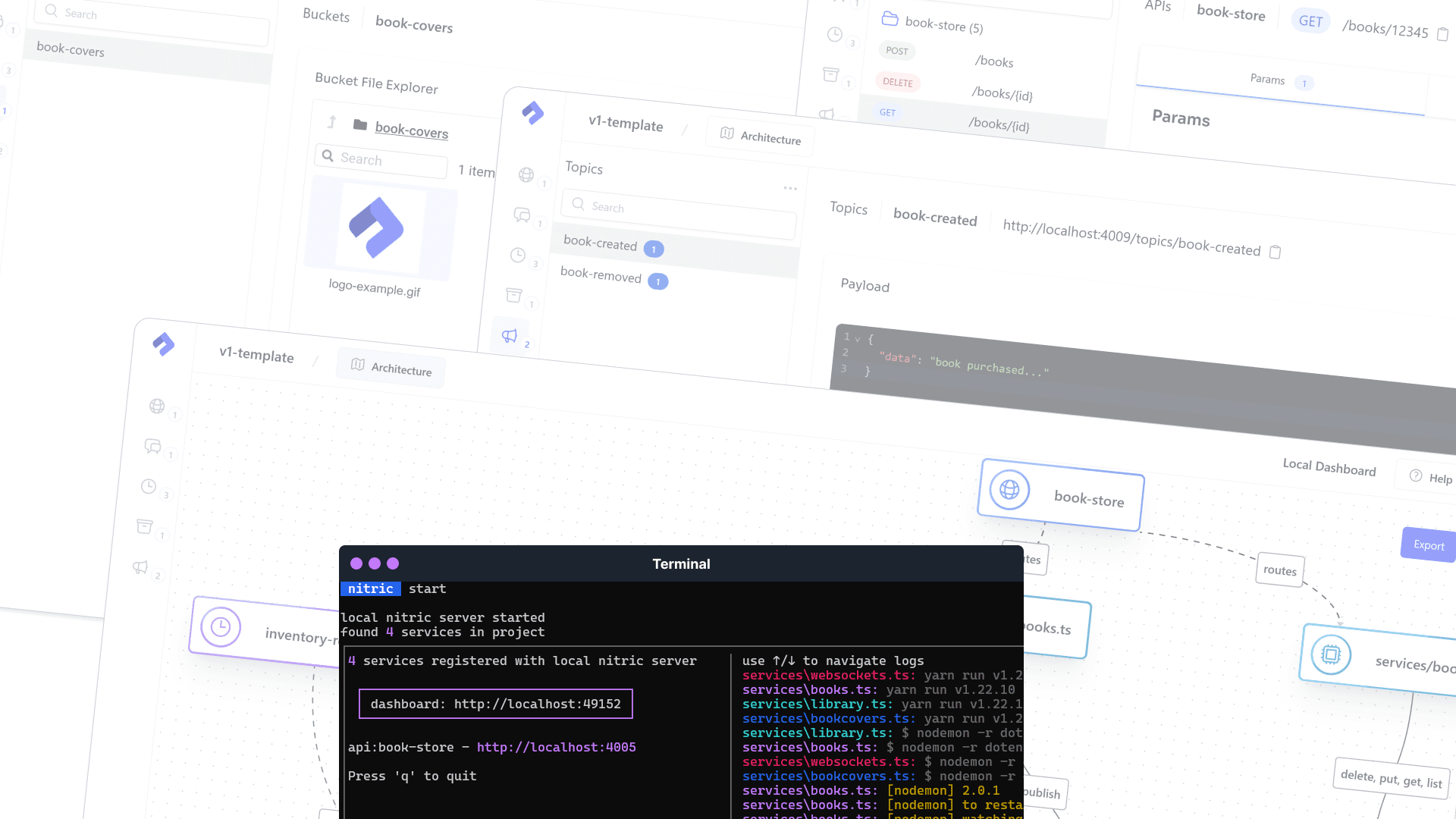Click the Nitric logo beside the v1-template Topics header
The width and height of the screenshot is (1456, 819).
(x=533, y=113)
